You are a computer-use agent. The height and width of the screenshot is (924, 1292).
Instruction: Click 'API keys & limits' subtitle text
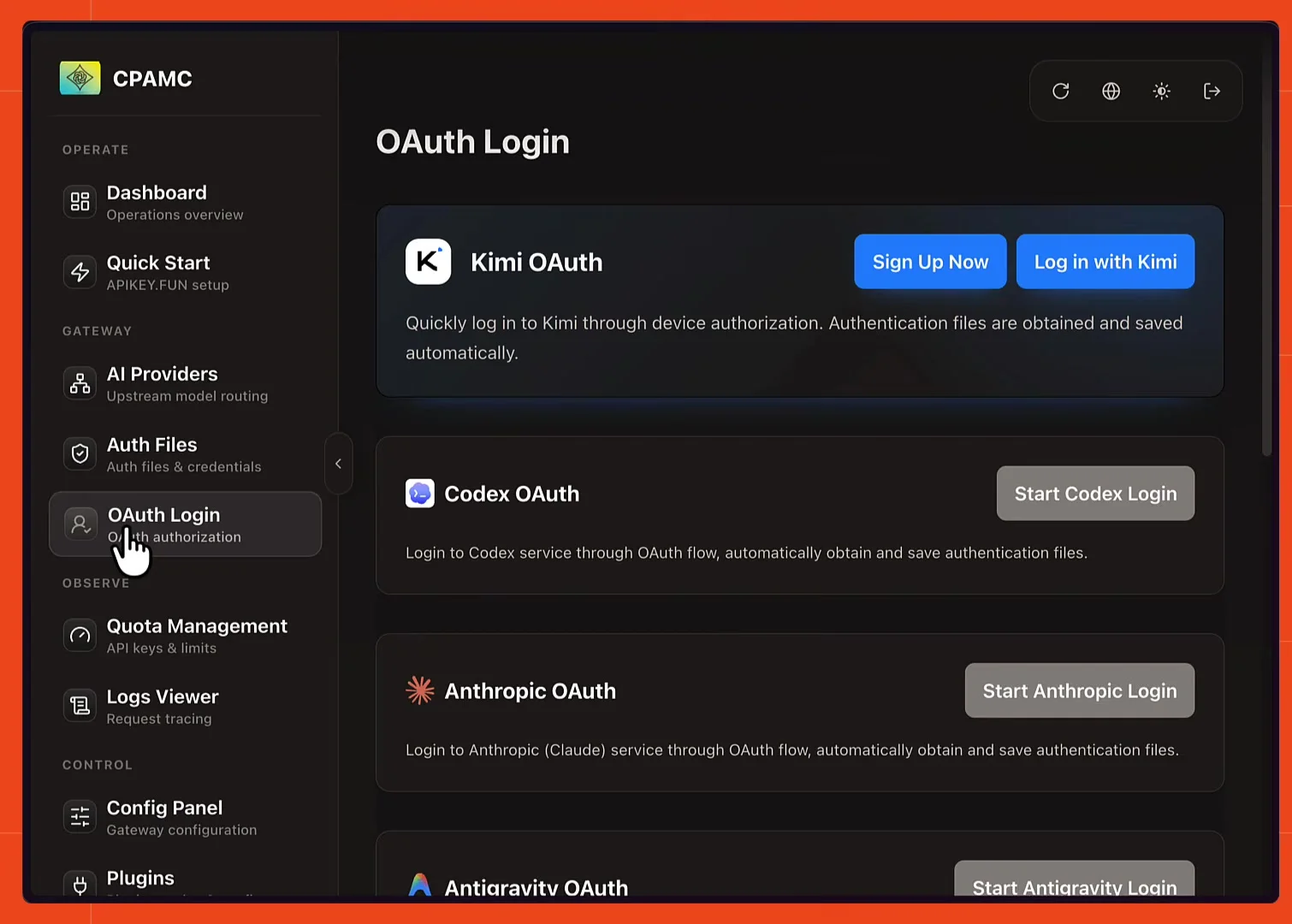pos(162,649)
